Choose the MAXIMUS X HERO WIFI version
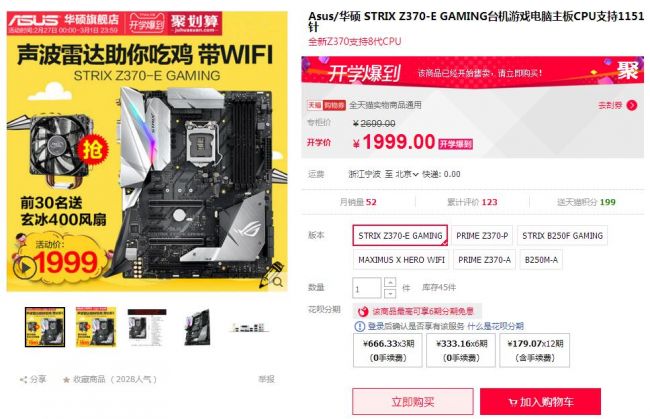650x419 pixels. point(401,260)
